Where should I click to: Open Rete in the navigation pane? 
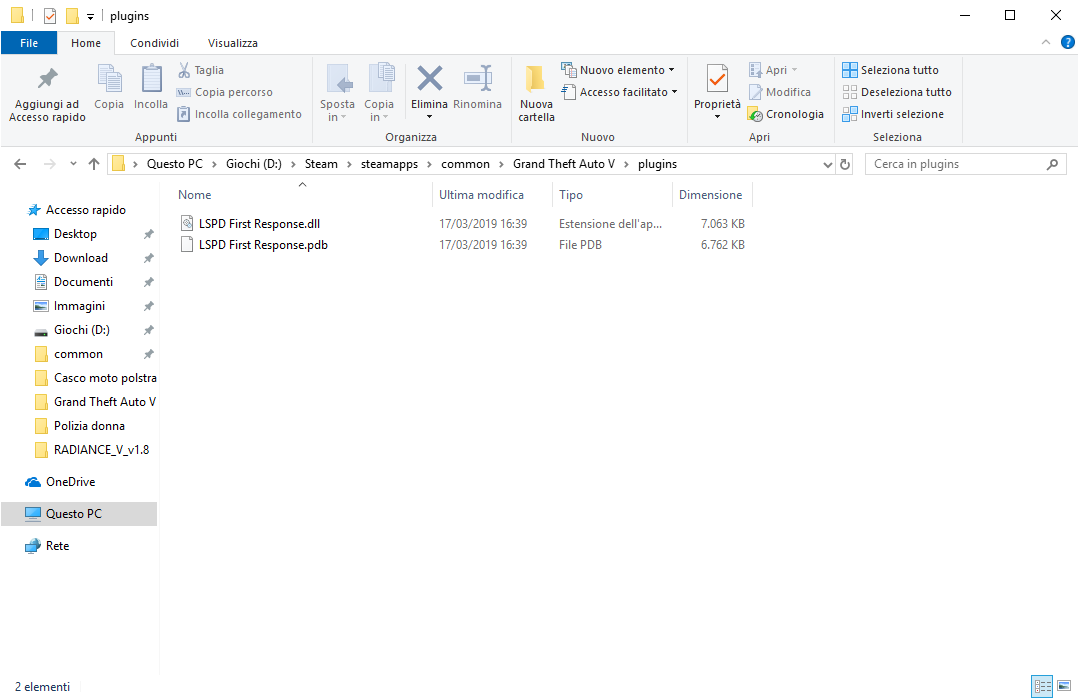point(57,546)
